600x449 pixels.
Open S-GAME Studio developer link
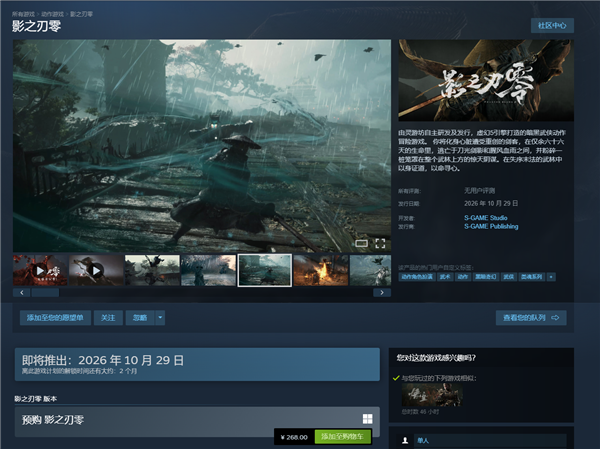point(486,218)
